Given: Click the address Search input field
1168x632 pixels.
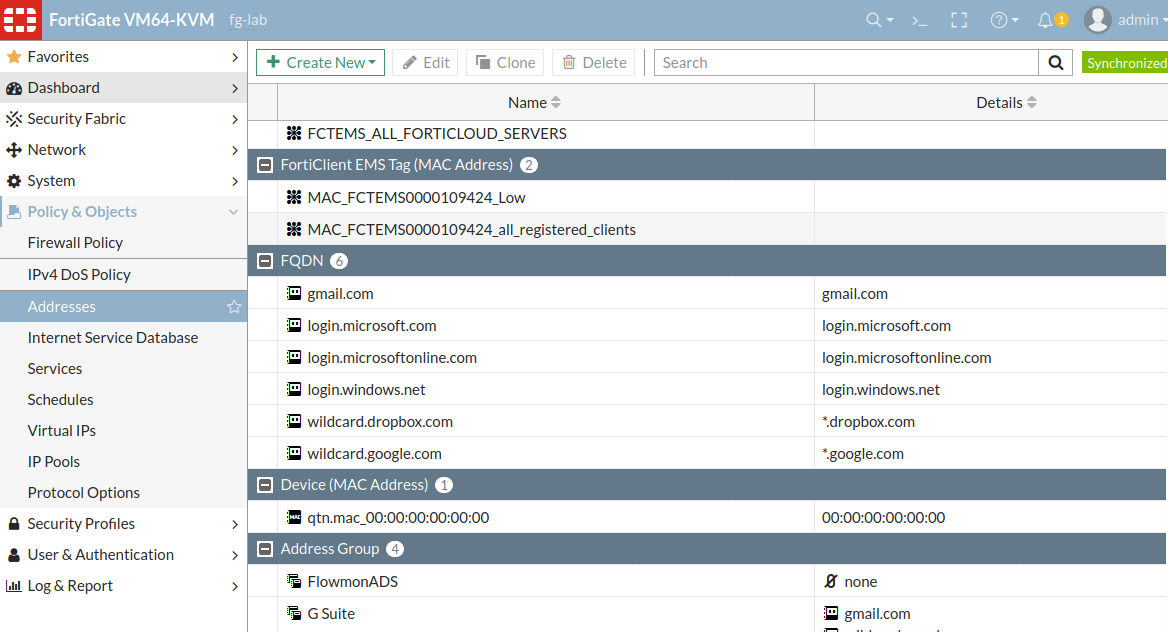Looking at the screenshot, I should pyautogui.click(x=845, y=63).
